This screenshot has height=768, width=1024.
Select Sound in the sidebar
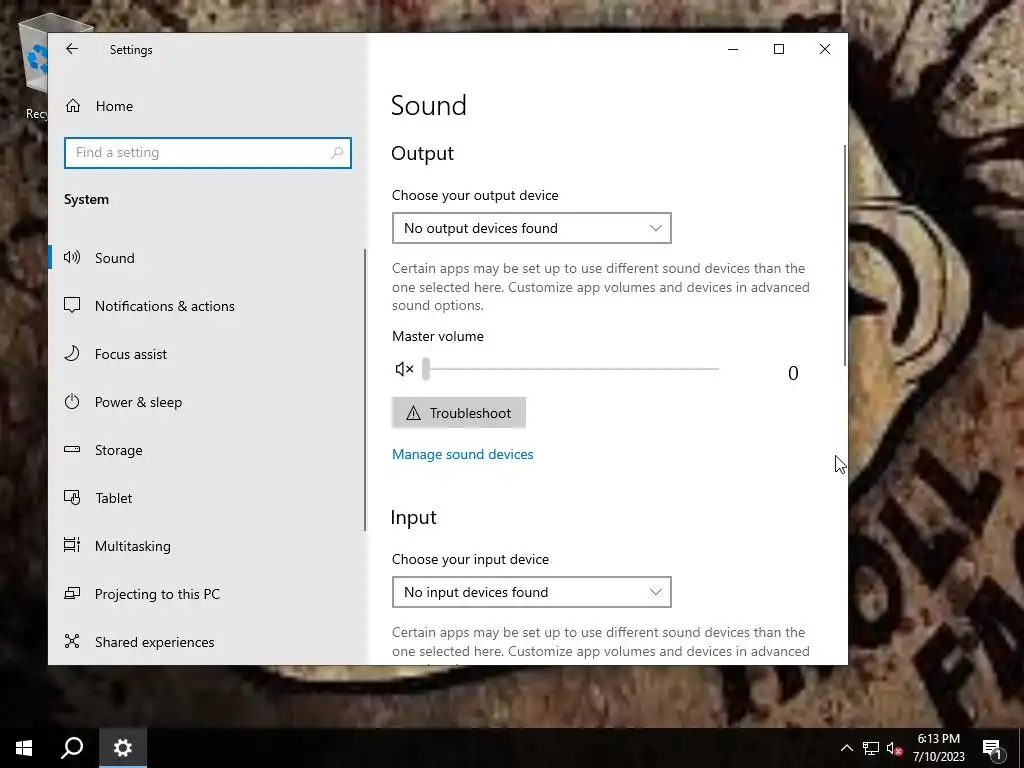click(x=208, y=258)
